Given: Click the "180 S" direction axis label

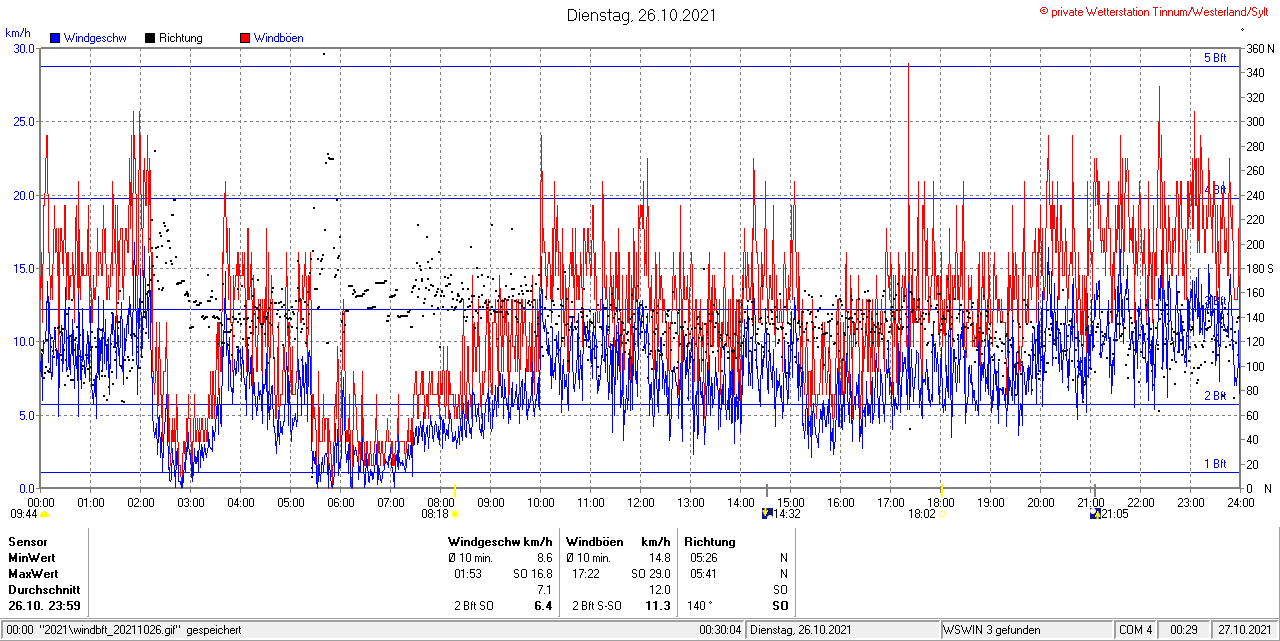Looking at the screenshot, I should [x=1259, y=268].
